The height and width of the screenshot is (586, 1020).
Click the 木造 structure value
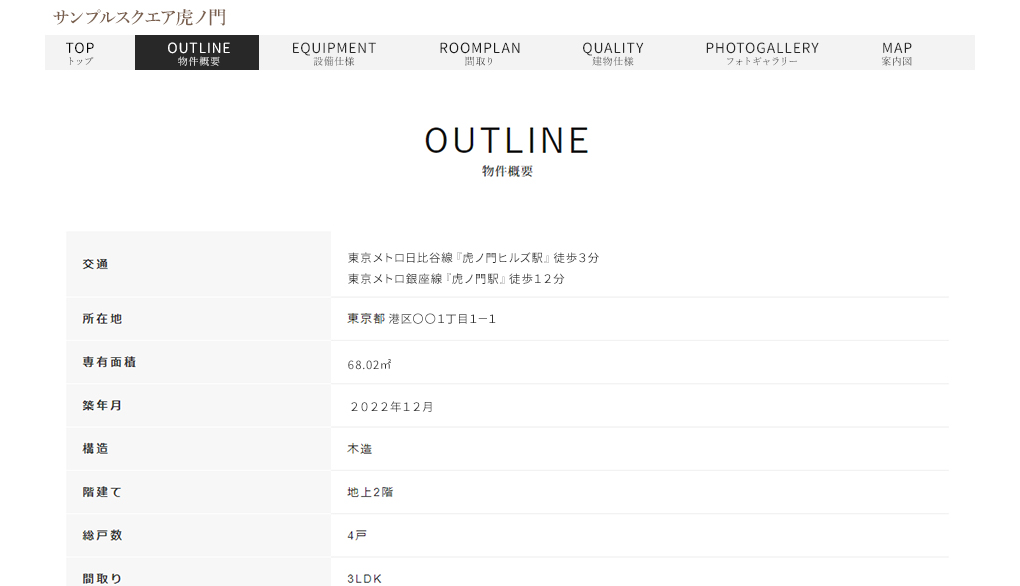coord(360,449)
